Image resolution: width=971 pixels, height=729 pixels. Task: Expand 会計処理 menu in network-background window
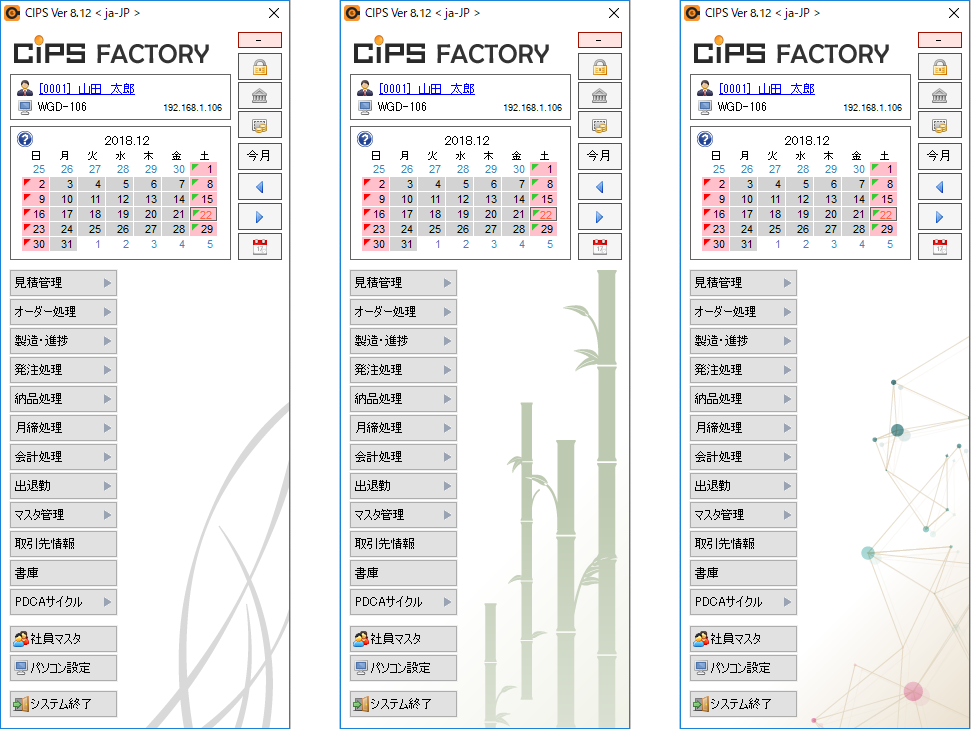tap(743, 457)
